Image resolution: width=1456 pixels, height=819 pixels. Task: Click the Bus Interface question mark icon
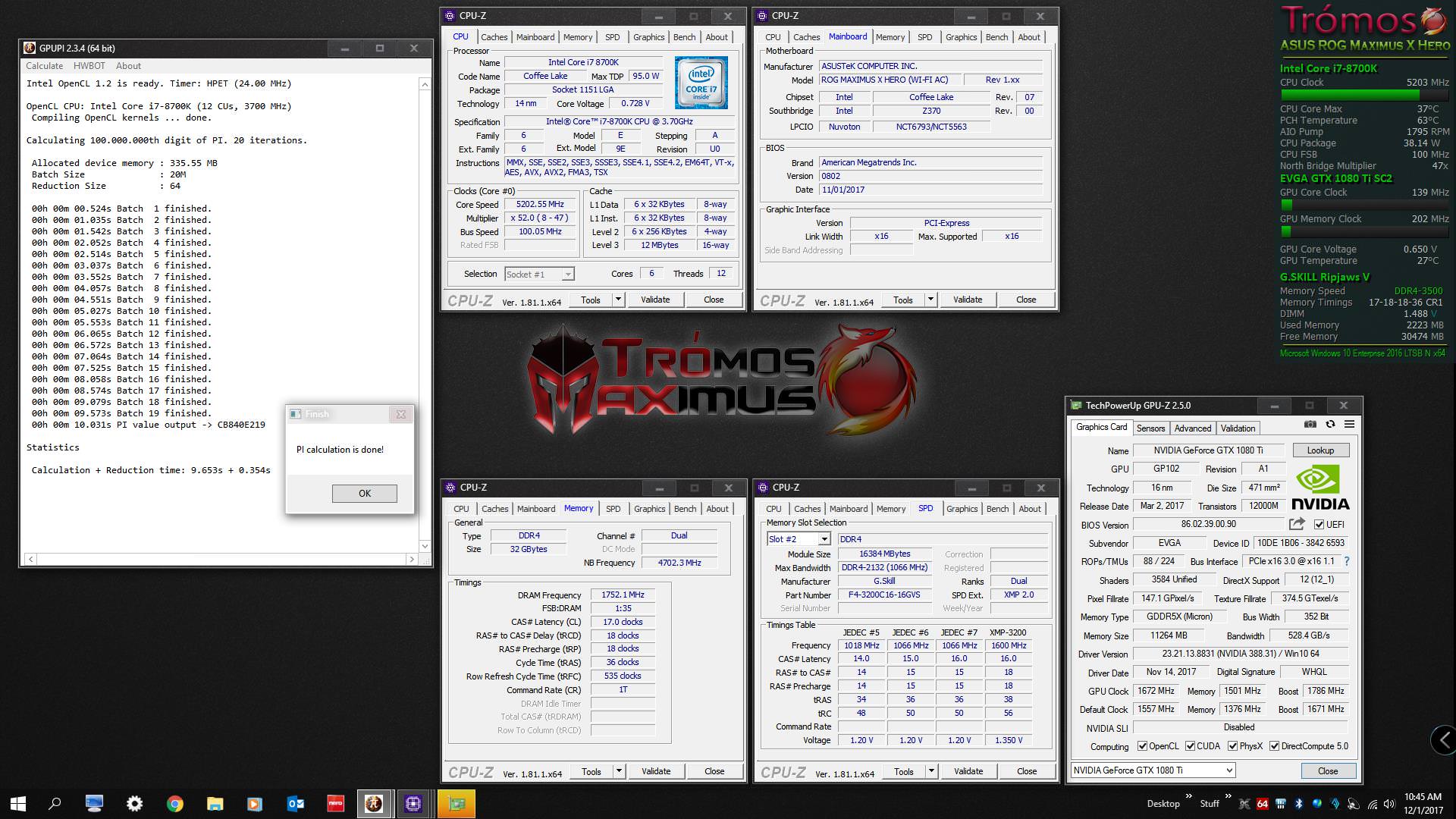coord(1347,561)
